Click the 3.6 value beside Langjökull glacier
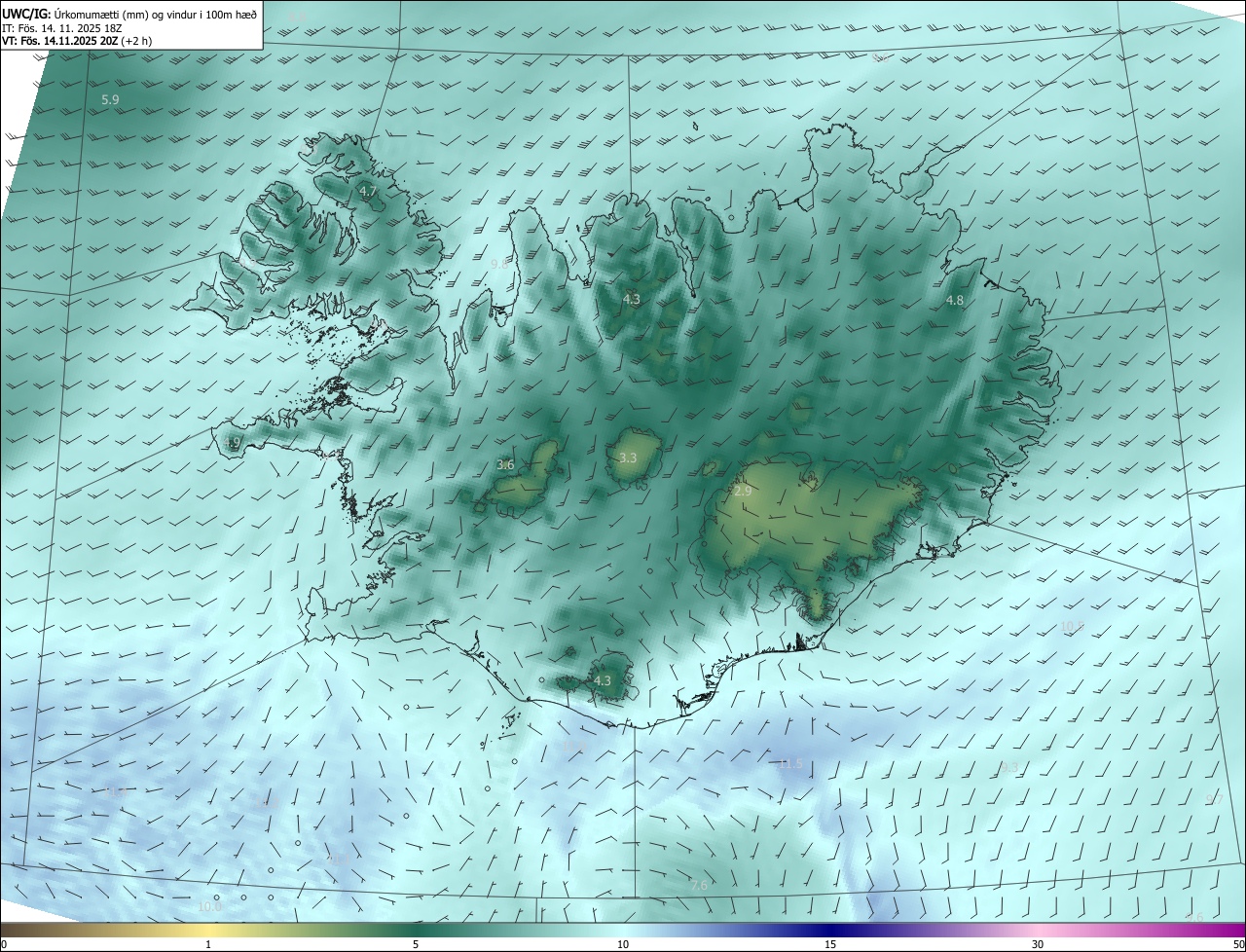The width and height of the screenshot is (1246, 952). (505, 465)
